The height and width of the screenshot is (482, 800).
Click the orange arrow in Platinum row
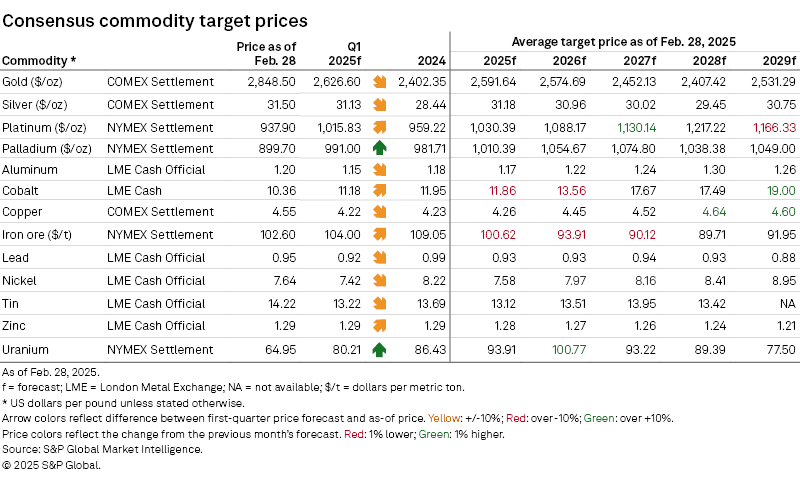pyautogui.click(x=380, y=127)
